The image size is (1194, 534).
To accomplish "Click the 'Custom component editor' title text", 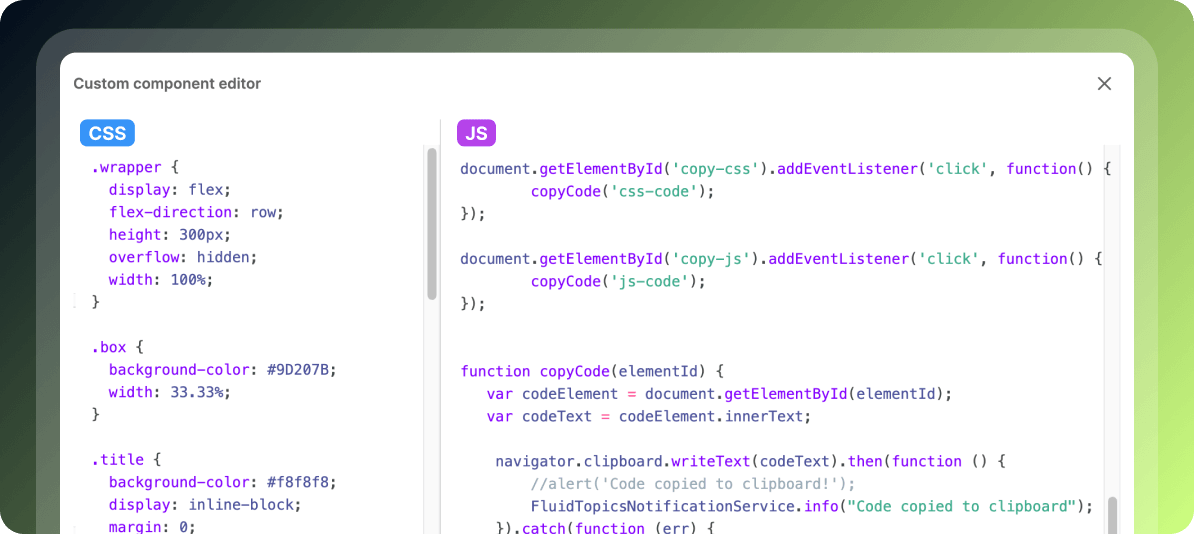I will [x=167, y=84].
